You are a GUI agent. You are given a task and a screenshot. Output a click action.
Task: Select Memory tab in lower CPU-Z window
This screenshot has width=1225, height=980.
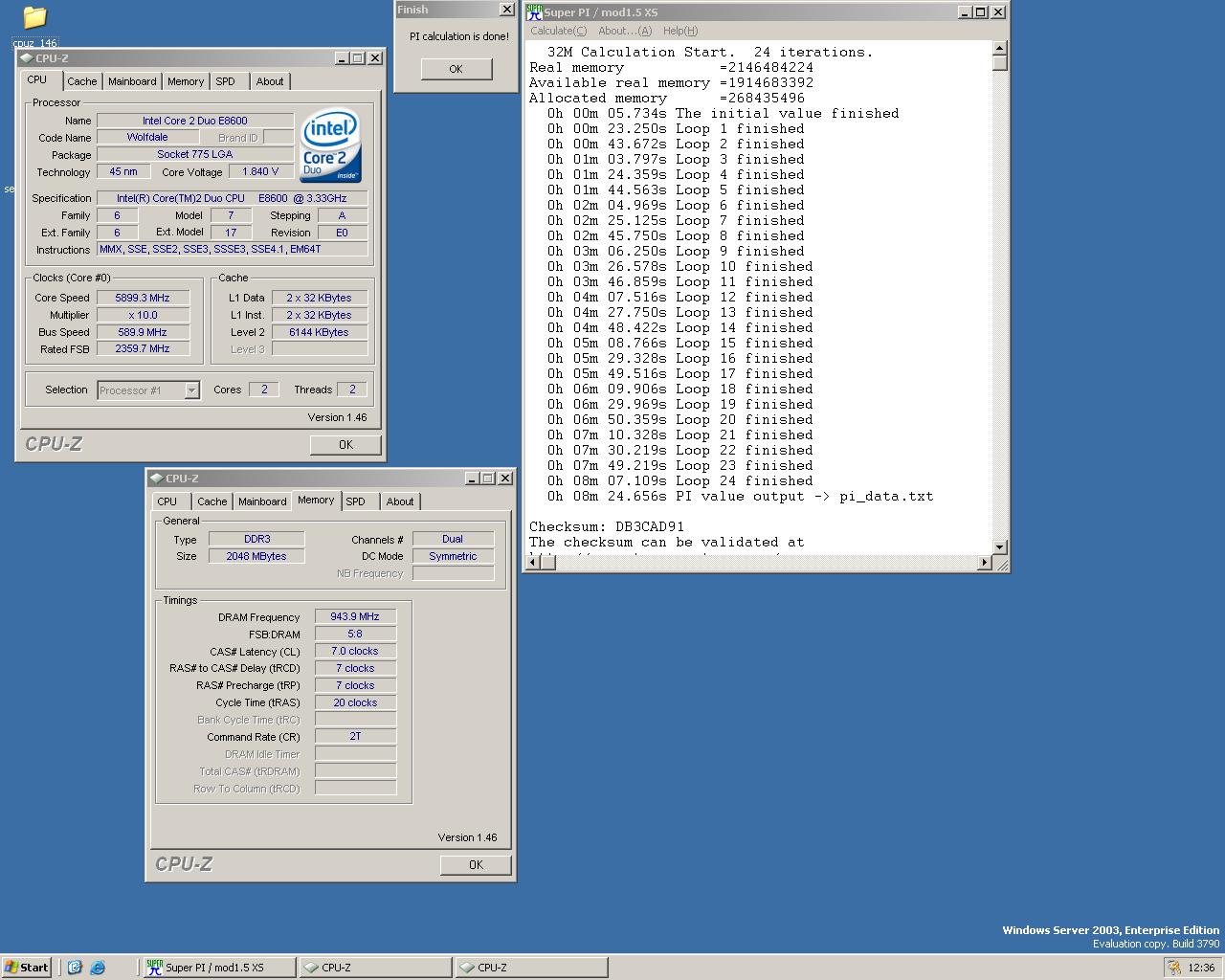pos(316,501)
